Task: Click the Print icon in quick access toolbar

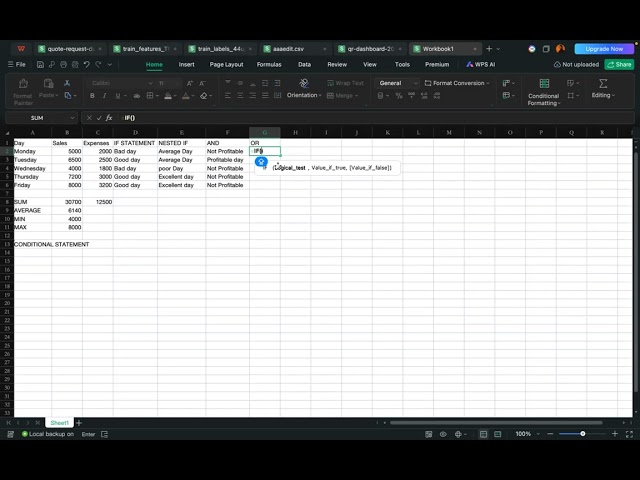Action: click(63, 64)
